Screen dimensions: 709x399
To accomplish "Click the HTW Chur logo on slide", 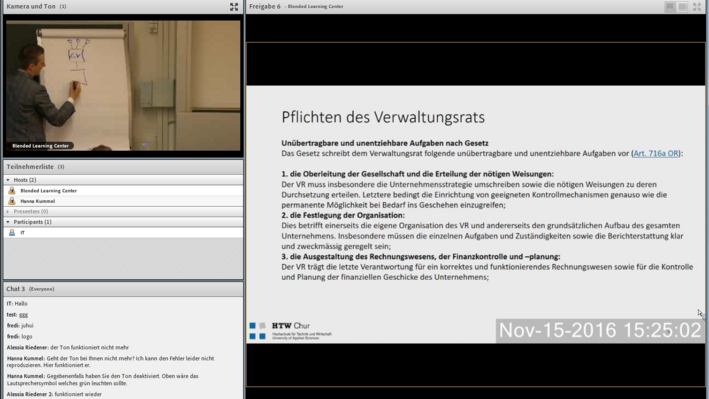I will pyautogui.click(x=290, y=331).
